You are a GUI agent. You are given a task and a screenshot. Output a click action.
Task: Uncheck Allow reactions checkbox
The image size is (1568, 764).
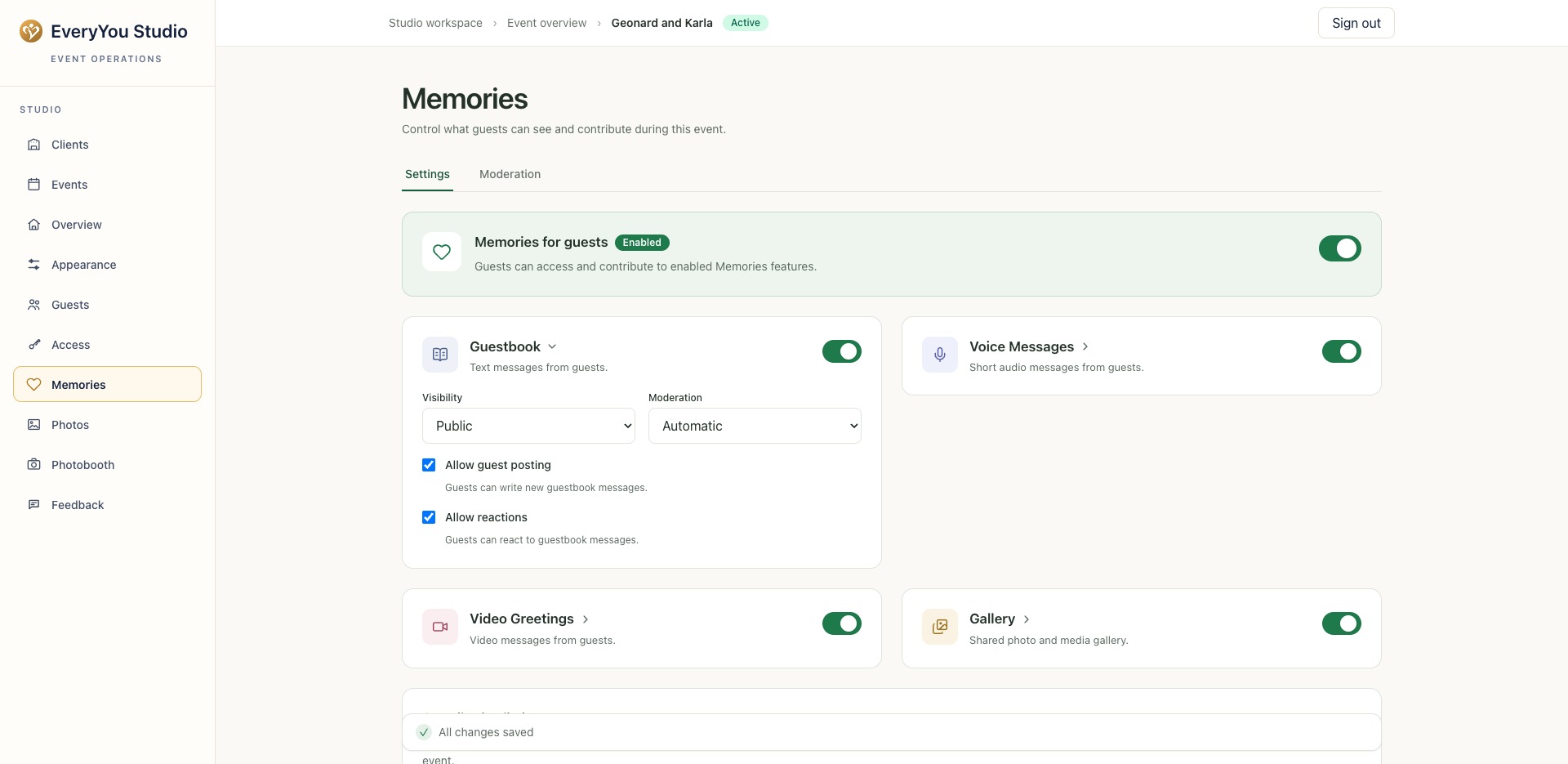(429, 517)
